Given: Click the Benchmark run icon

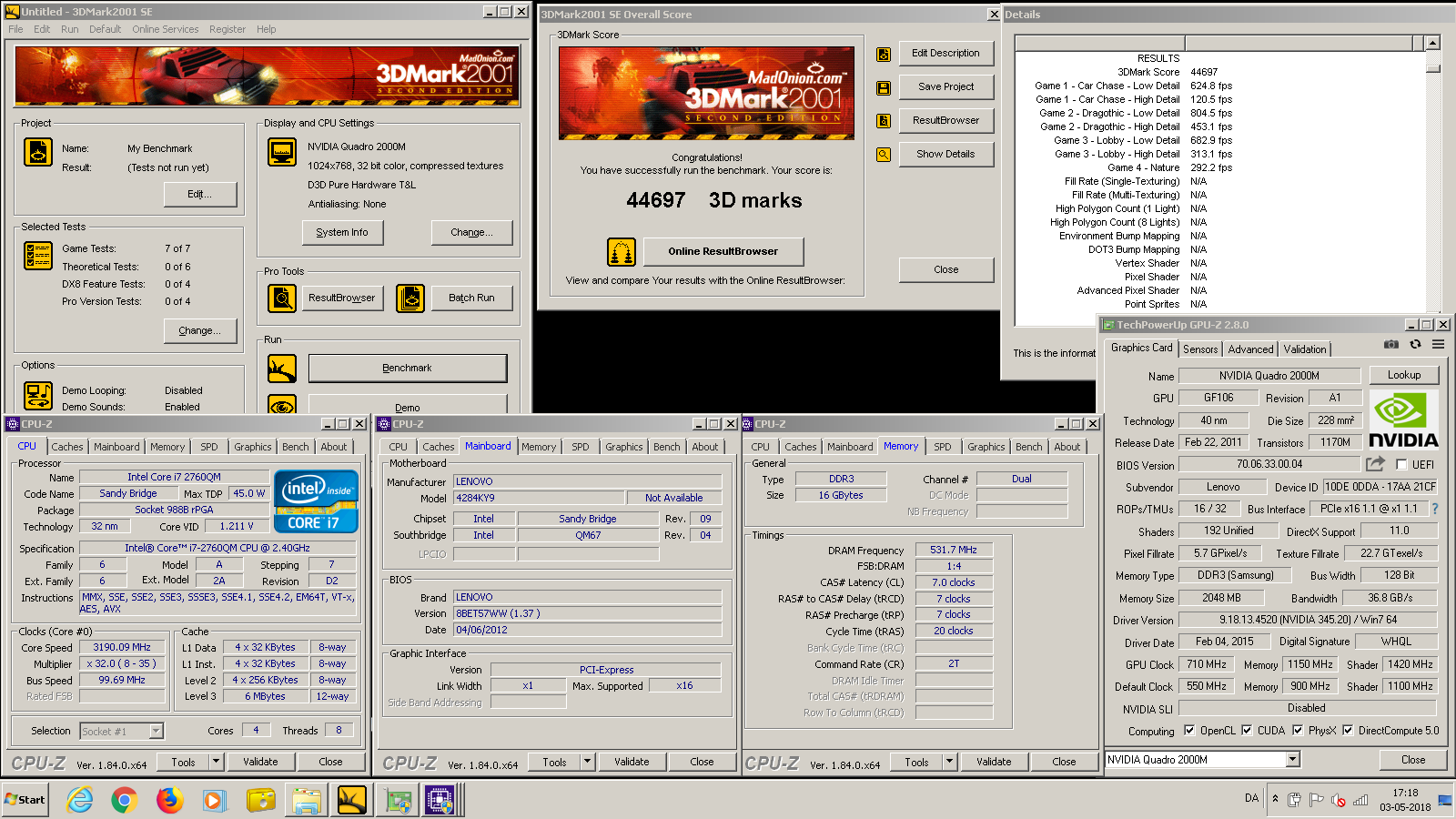Looking at the screenshot, I should pos(282,369).
